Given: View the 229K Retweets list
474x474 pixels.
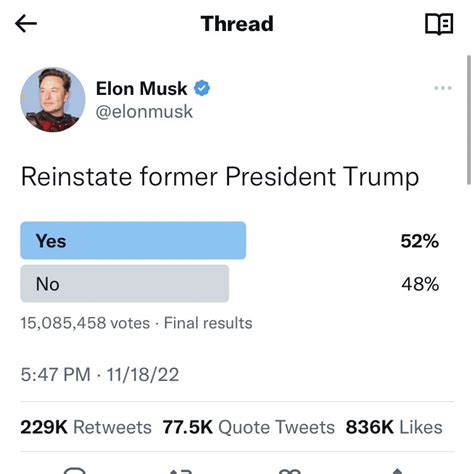Looking at the screenshot, I should click(x=86, y=427).
